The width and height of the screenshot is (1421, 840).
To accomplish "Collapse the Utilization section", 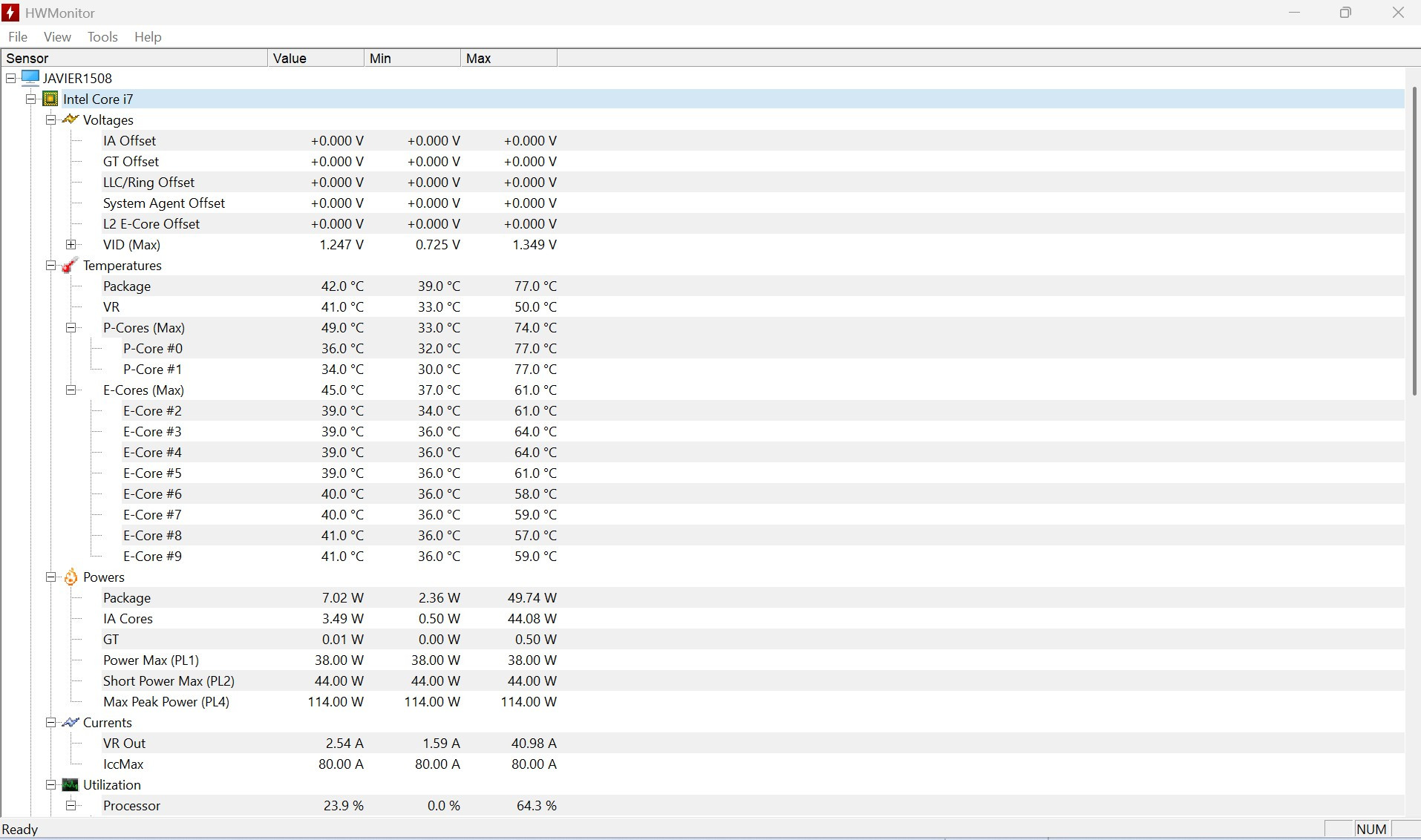I will click(51, 784).
